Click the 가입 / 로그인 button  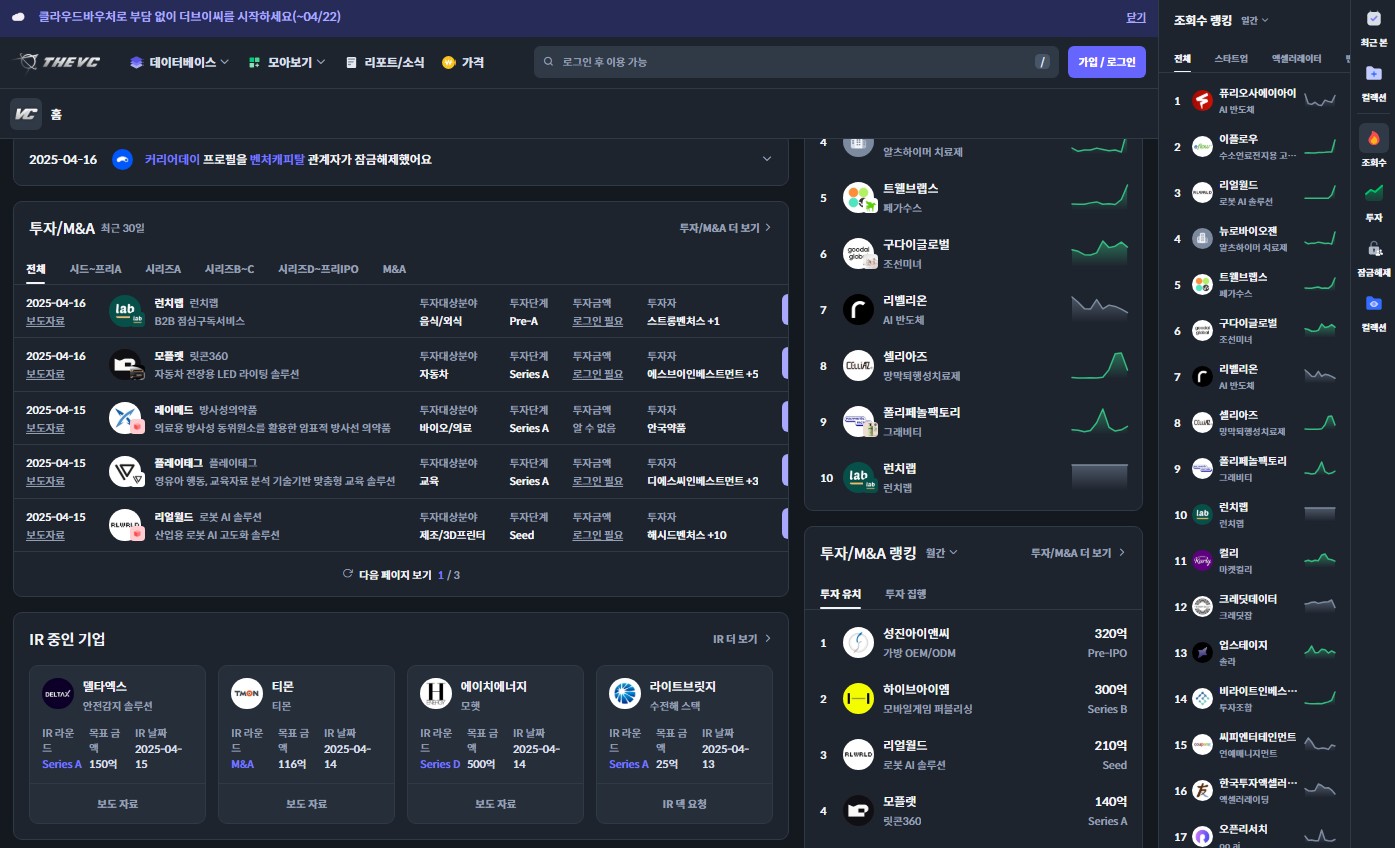pyautogui.click(x=1107, y=62)
